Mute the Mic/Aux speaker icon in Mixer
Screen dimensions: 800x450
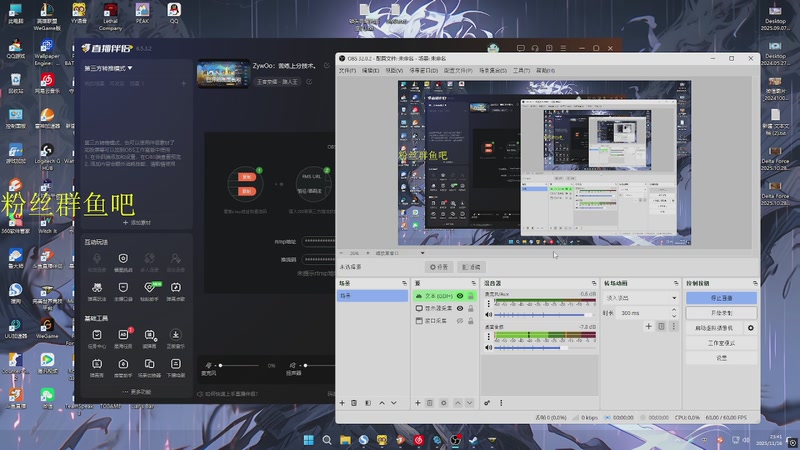[x=488, y=315]
